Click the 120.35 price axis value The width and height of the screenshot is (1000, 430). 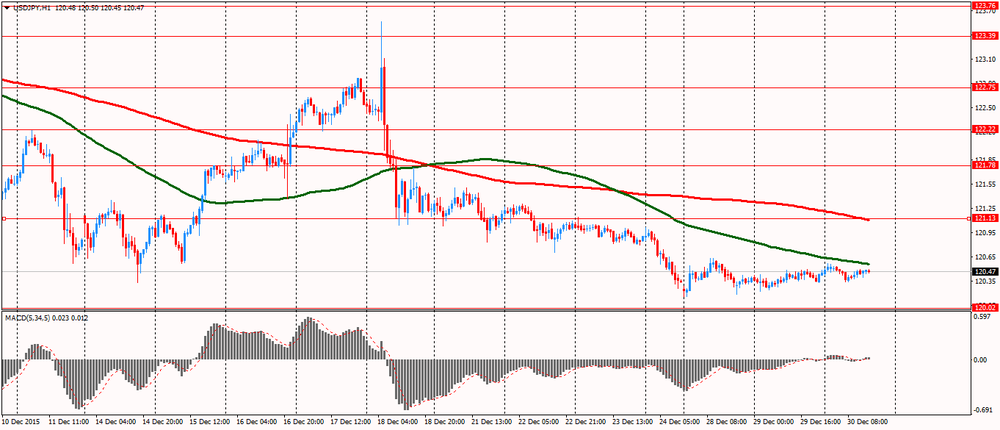point(983,281)
